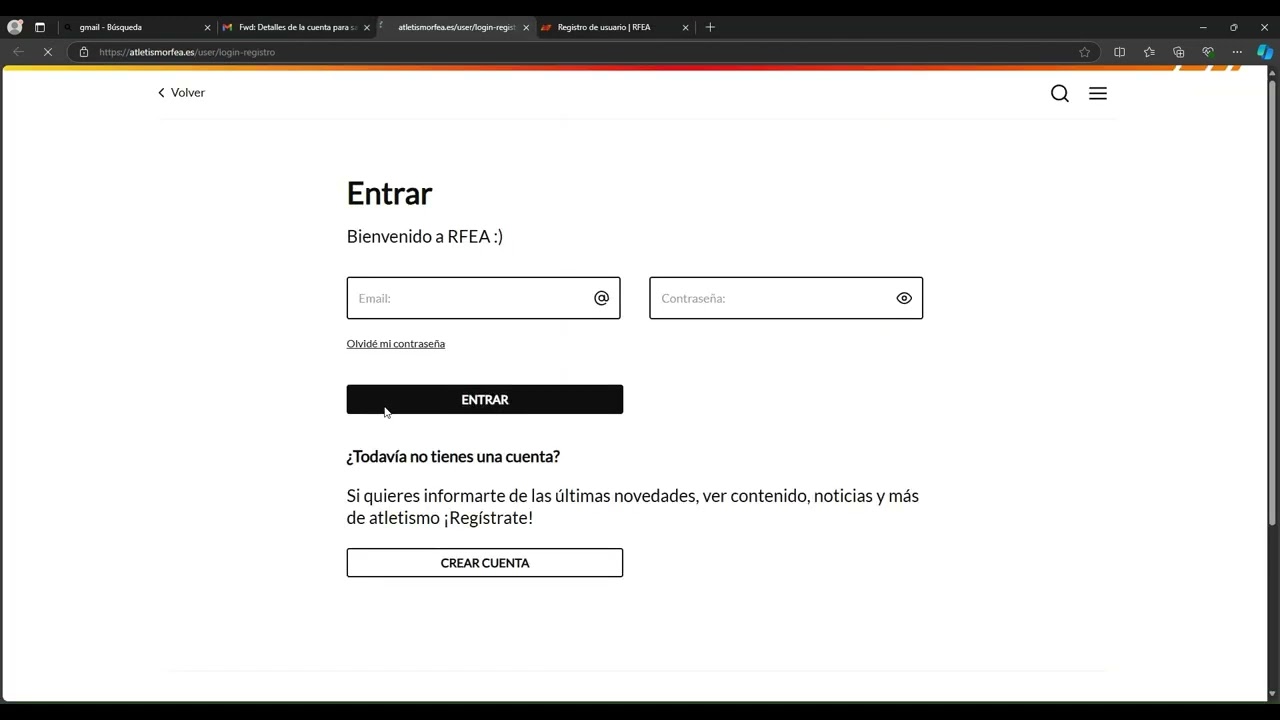The image size is (1280, 720).
Task: Click the CREAR CUENTA button
Action: pos(485,562)
